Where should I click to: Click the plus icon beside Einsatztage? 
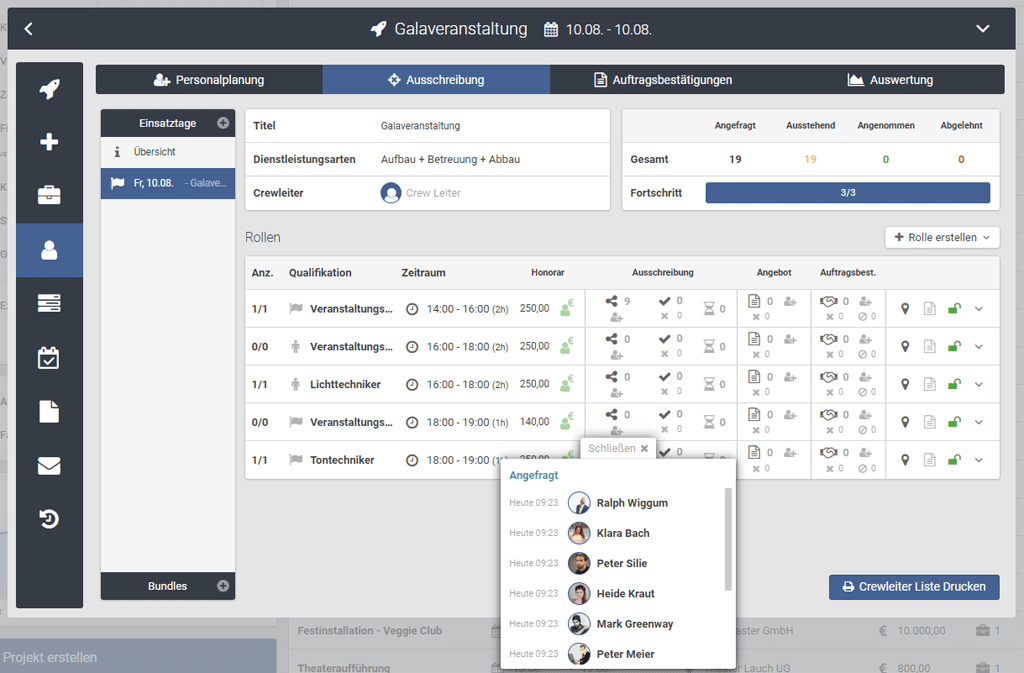click(223, 124)
